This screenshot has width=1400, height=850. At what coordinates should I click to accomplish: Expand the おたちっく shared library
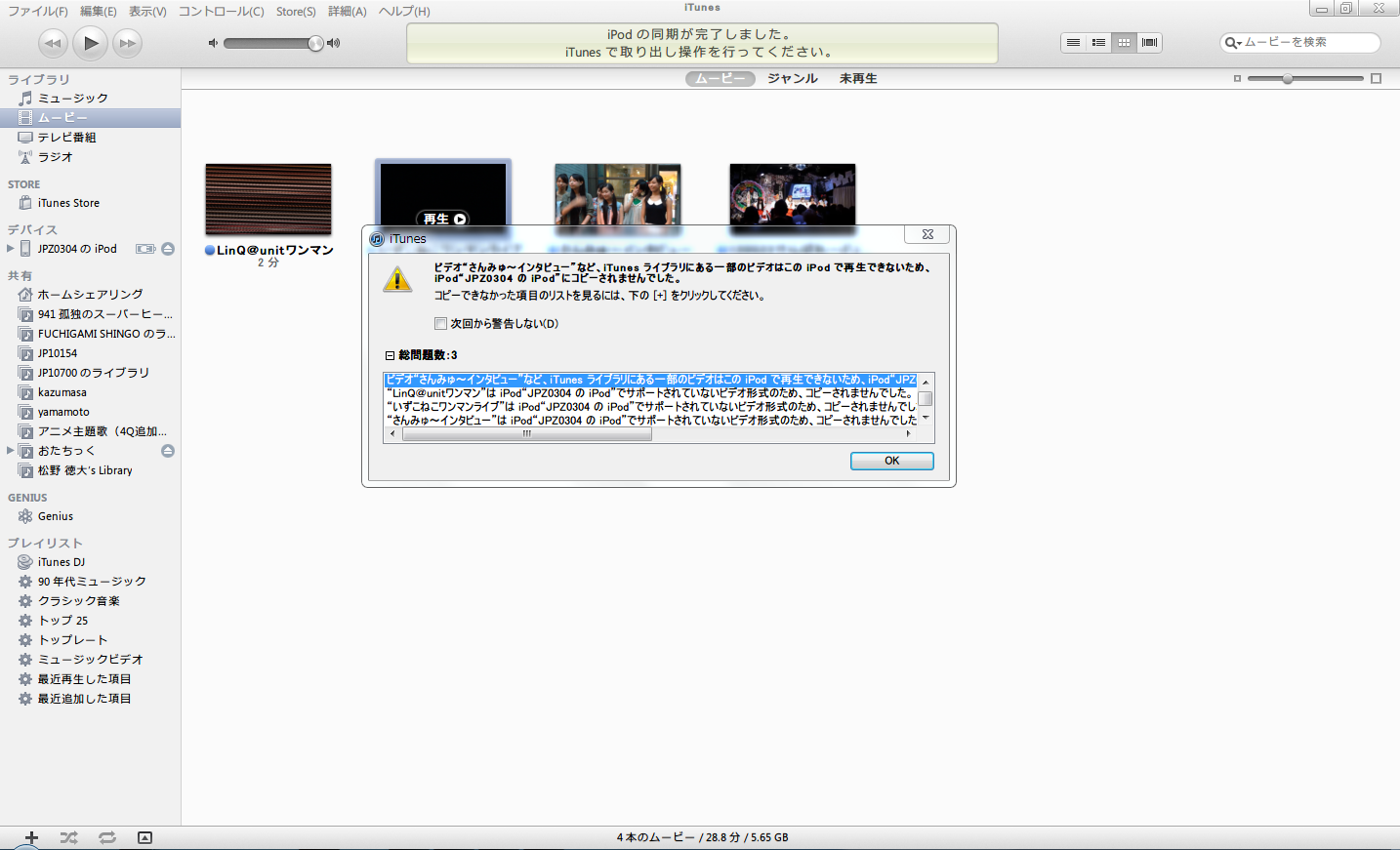click(x=11, y=451)
